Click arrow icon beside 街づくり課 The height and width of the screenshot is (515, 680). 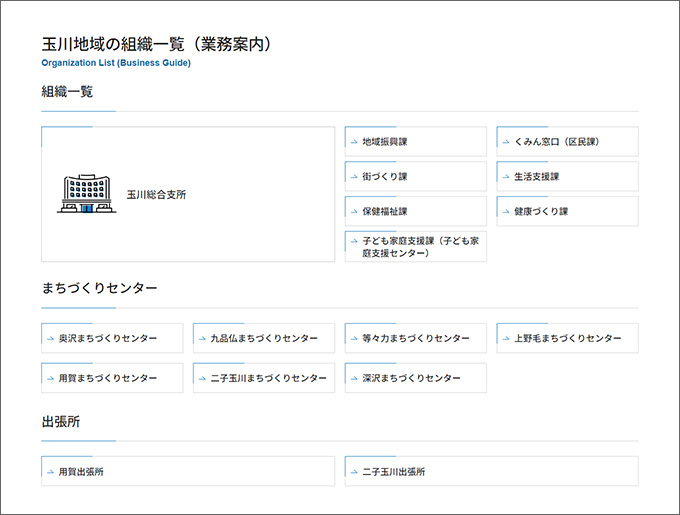[x=354, y=177]
